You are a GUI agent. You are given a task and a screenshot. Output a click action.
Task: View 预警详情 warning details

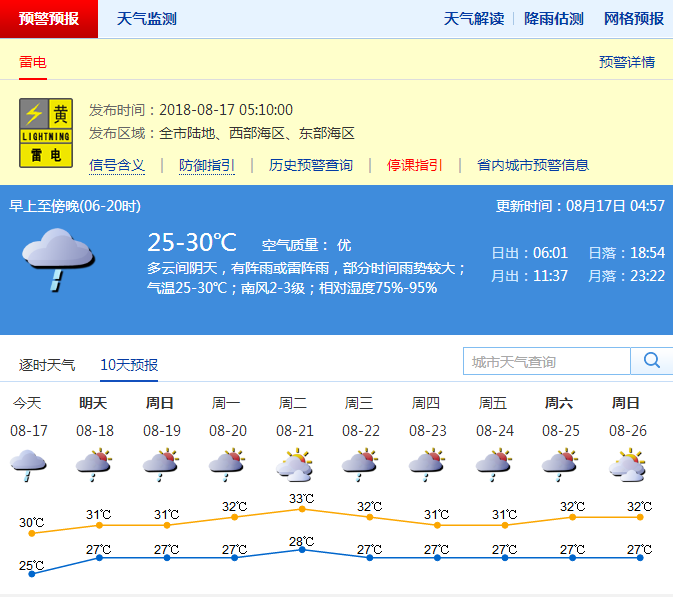[x=627, y=62]
